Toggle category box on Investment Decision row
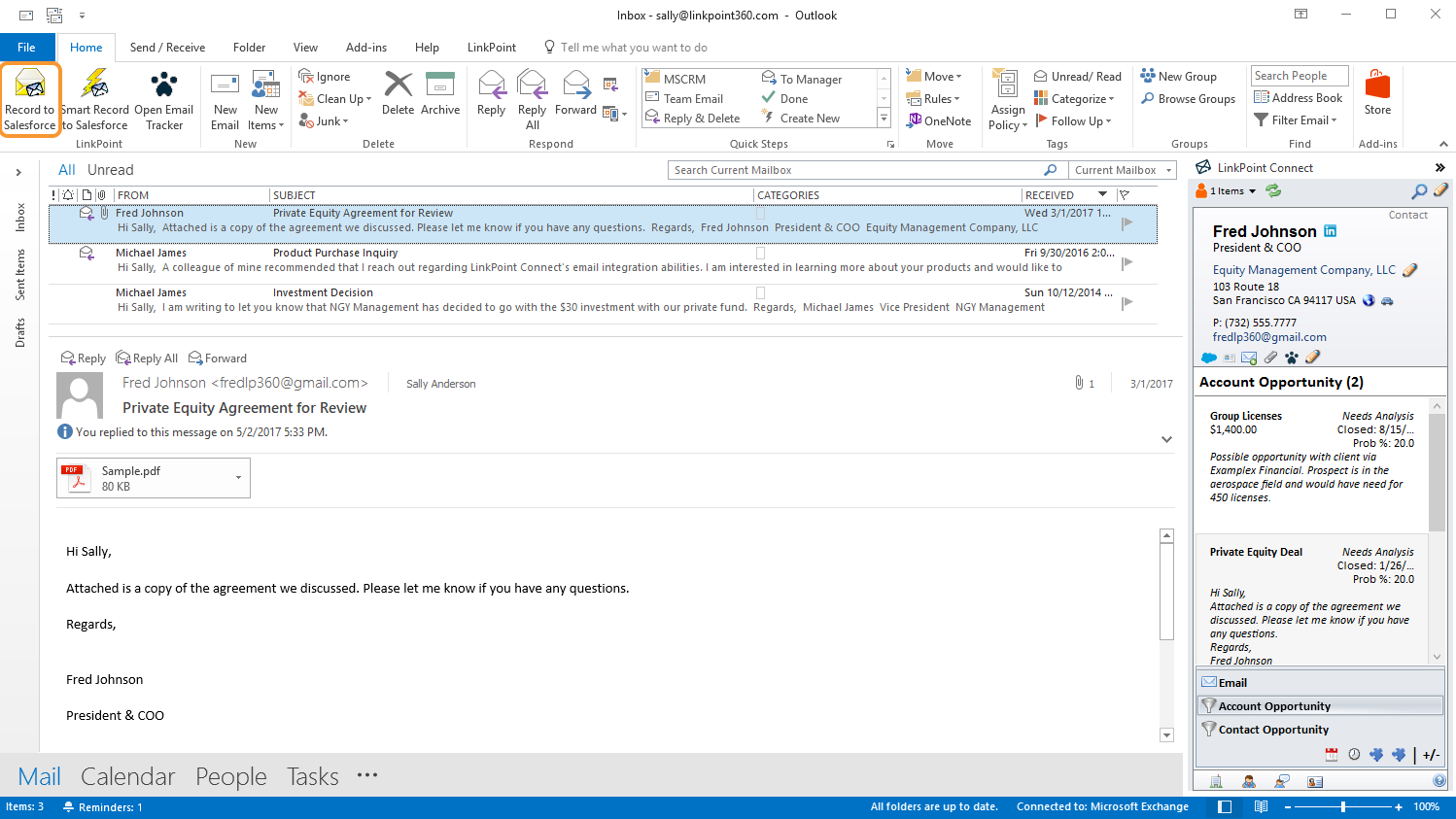This screenshot has height=819, width=1456. [761, 292]
